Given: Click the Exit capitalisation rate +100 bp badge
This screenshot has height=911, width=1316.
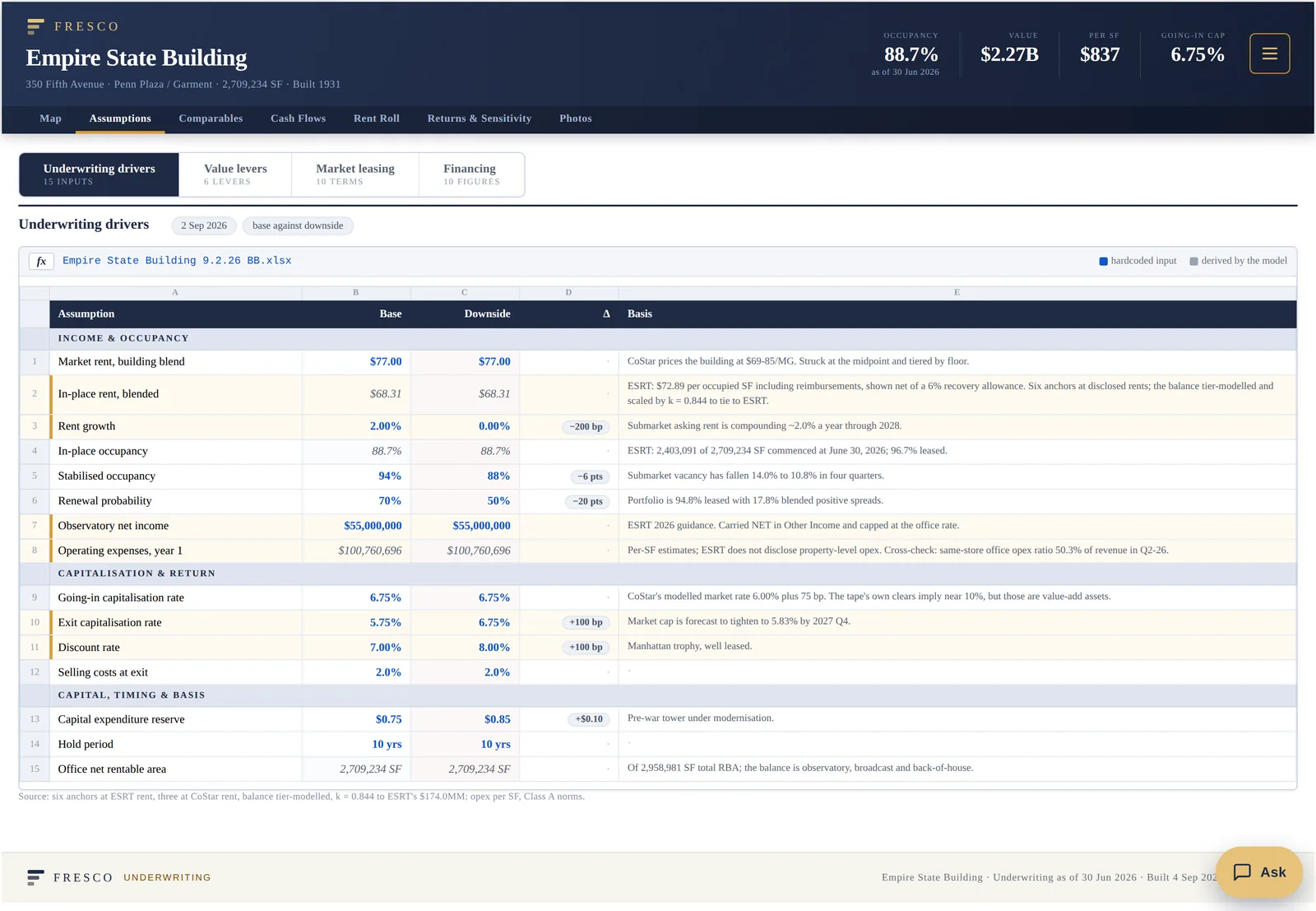Looking at the screenshot, I should pyautogui.click(x=586, y=622).
